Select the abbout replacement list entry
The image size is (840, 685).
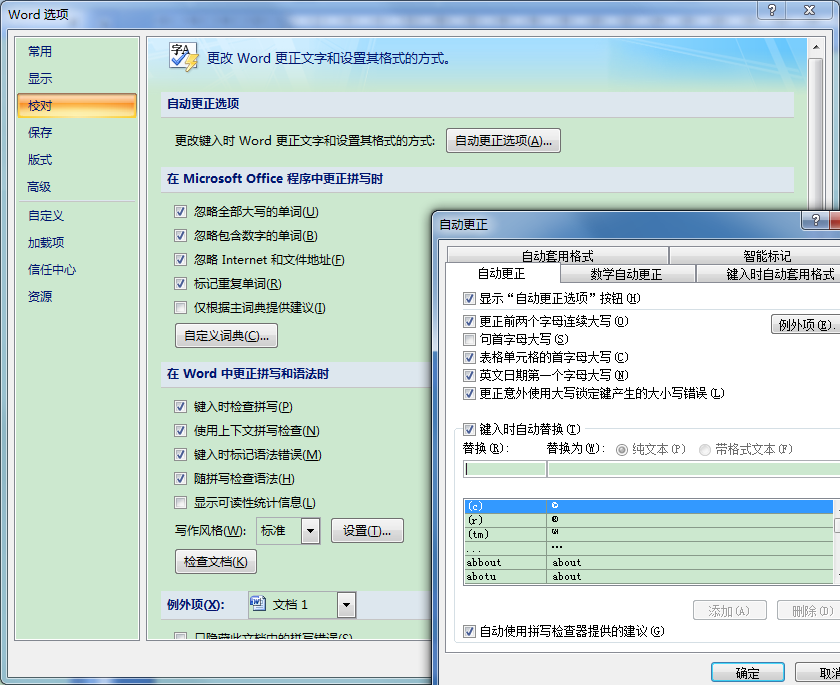[x=504, y=562]
